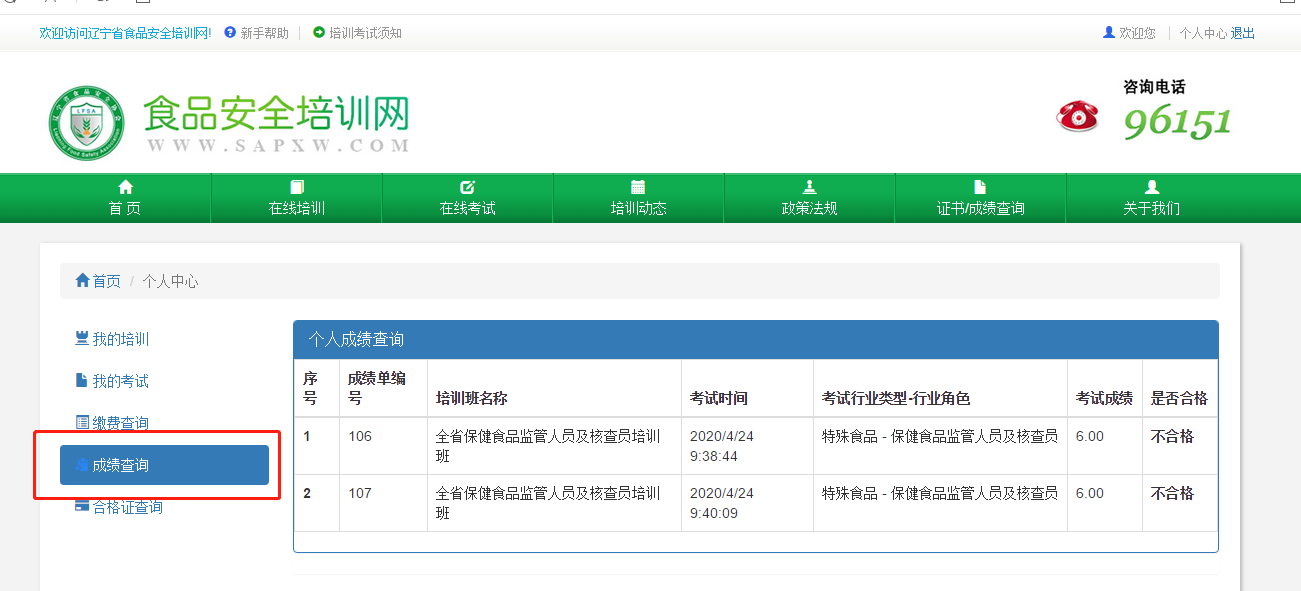
Task: Select 成绩查询 in the sidebar
Action: point(164,465)
